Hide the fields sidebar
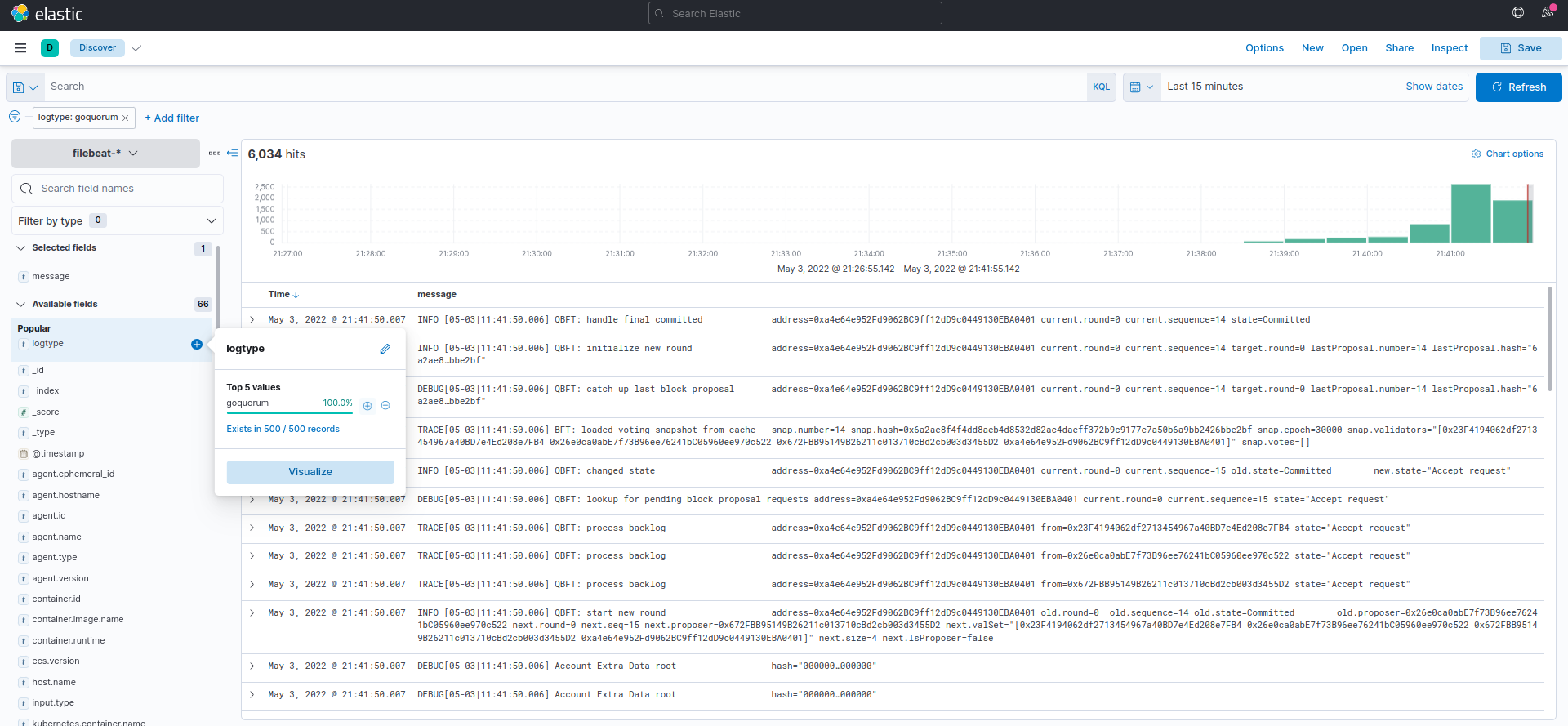 pyautogui.click(x=233, y=153)
